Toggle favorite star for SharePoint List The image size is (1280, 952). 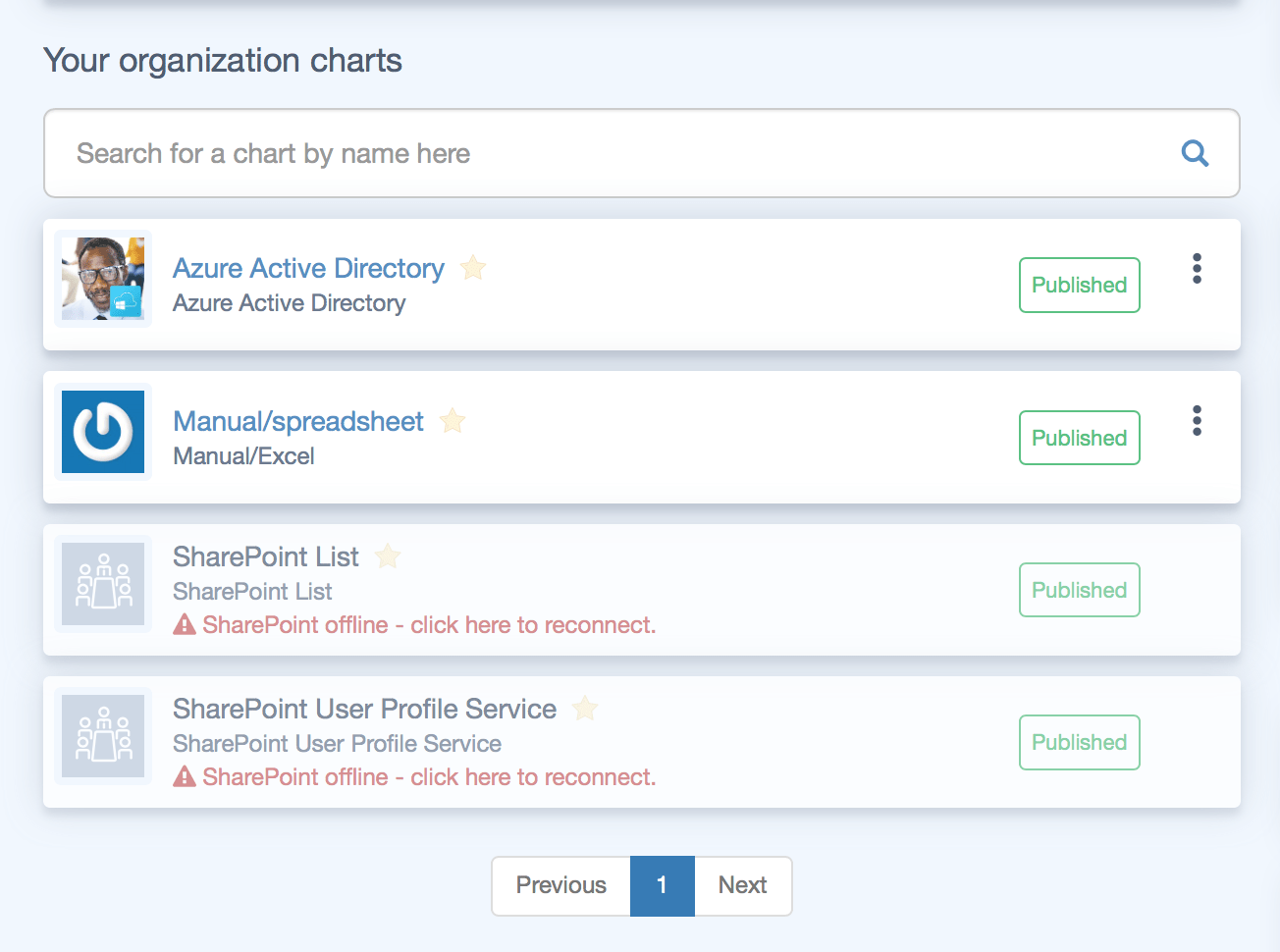coord(388,556)
